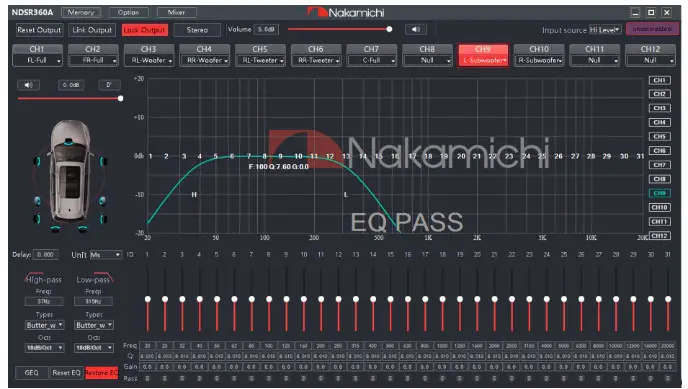The height and width of the screenshot is (389, 688).
Task: Switch to the CH4 channel tab
Action: 204,49
